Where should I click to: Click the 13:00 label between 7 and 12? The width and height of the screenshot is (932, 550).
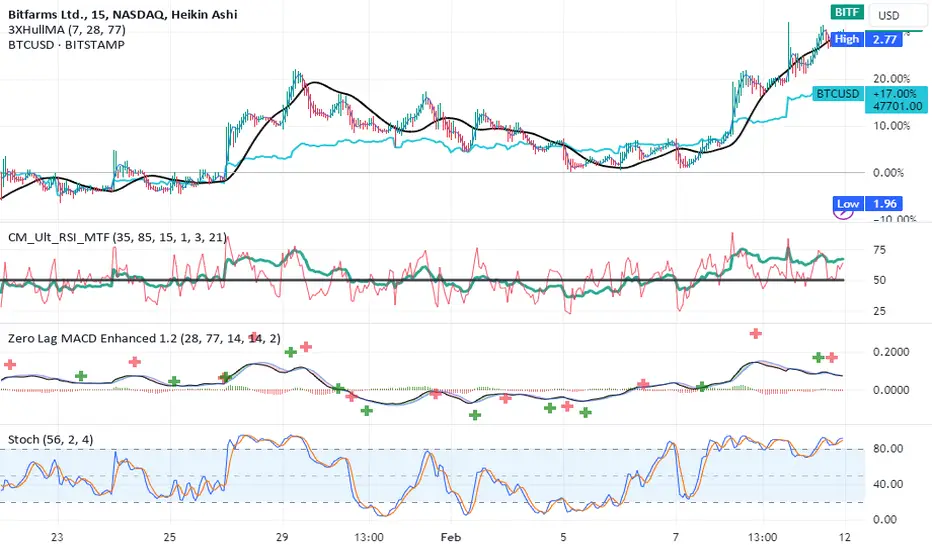763,537
